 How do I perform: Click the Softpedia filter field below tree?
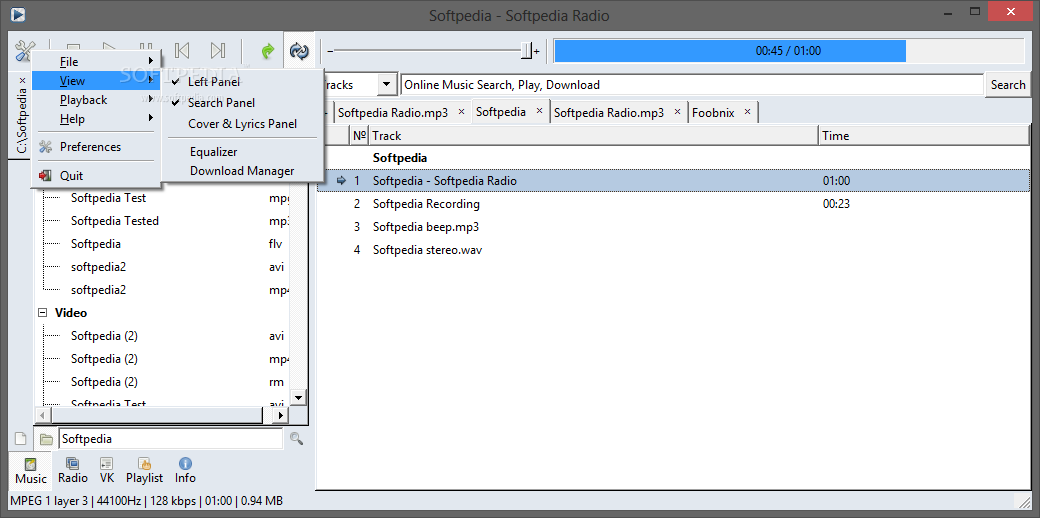tap(170, 438)
